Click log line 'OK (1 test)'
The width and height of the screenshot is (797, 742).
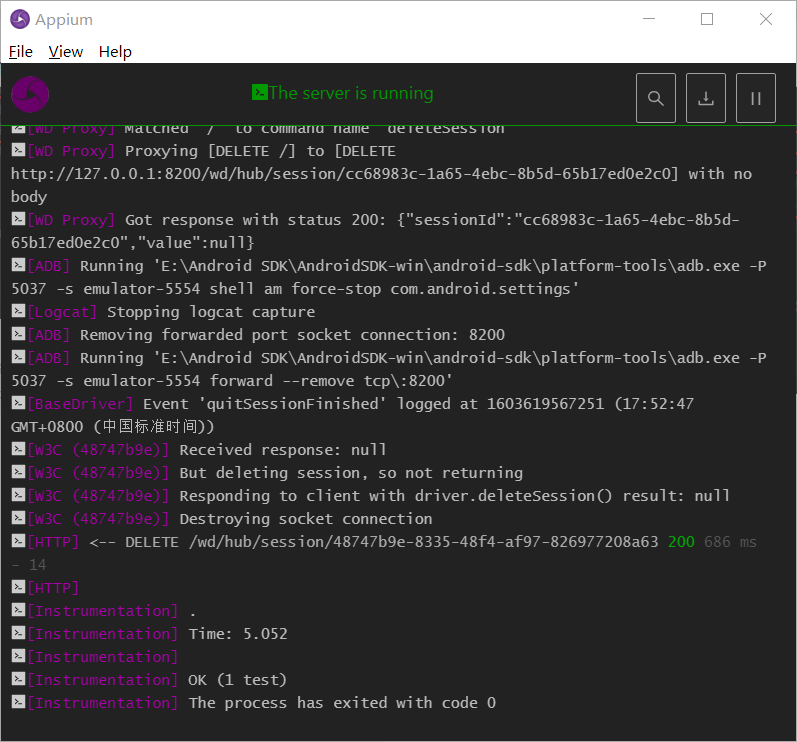[x=237, y=680]
